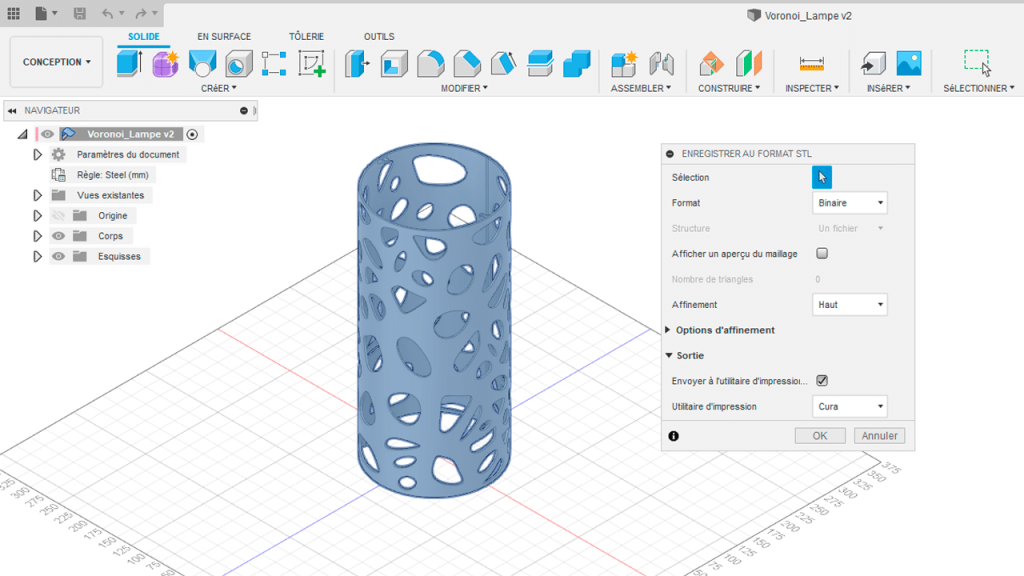Select the Offset Plane tool

point(711,64)
